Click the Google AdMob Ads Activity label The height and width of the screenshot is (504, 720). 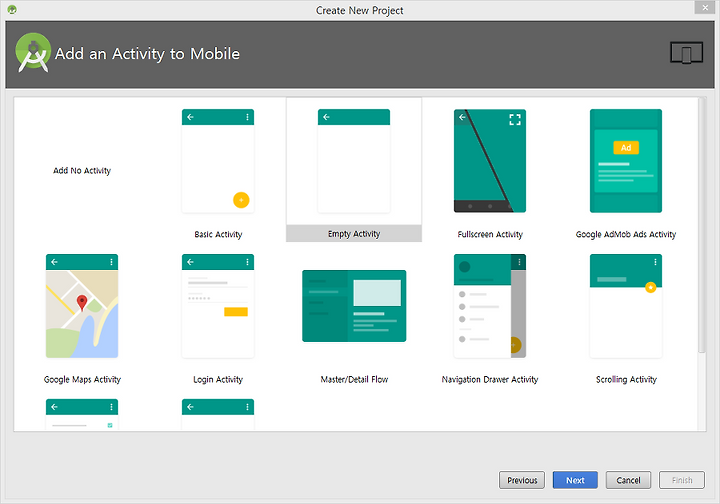pos(626,235)
